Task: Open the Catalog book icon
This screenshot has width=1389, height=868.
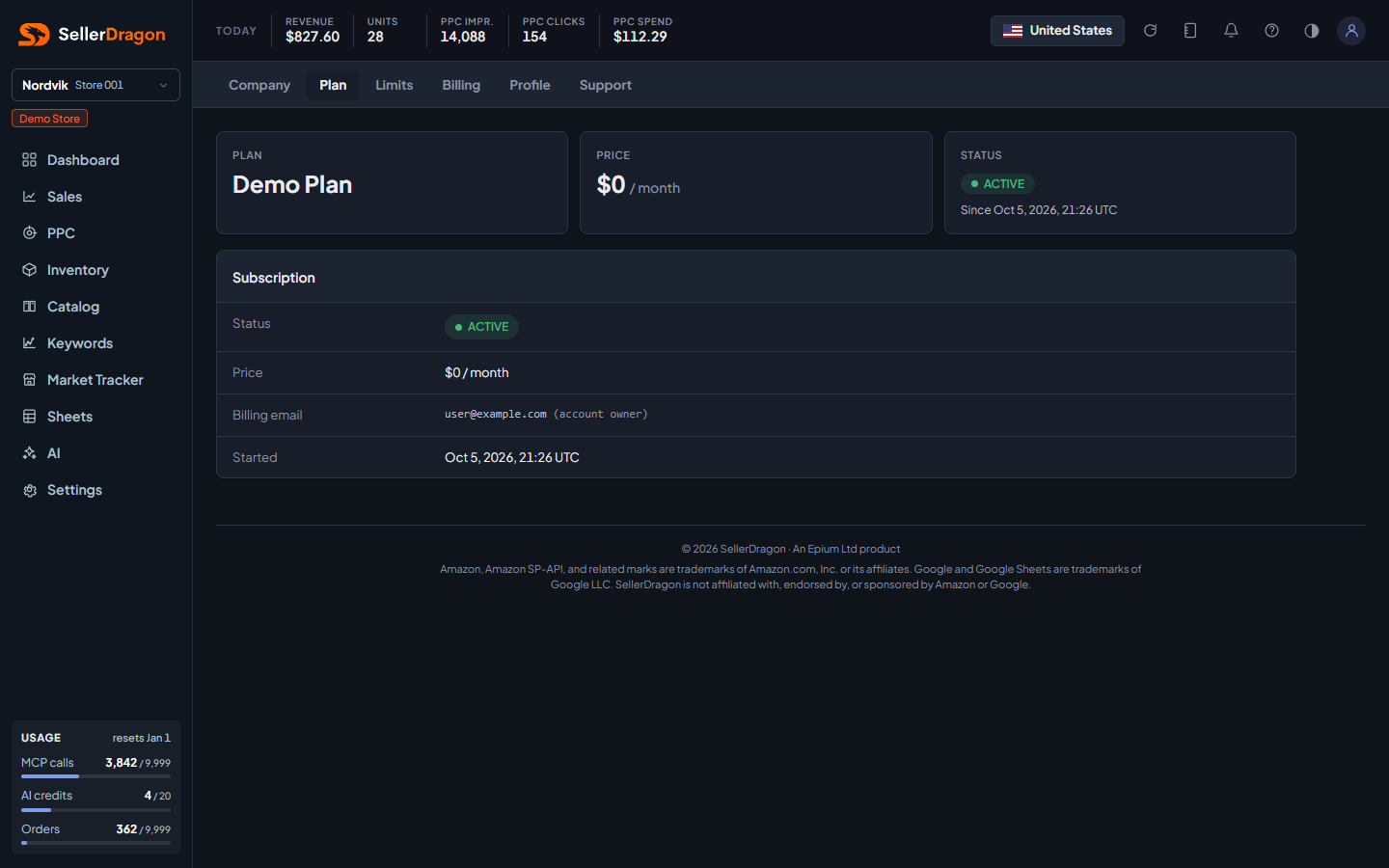Action: [x=30, y=307]
